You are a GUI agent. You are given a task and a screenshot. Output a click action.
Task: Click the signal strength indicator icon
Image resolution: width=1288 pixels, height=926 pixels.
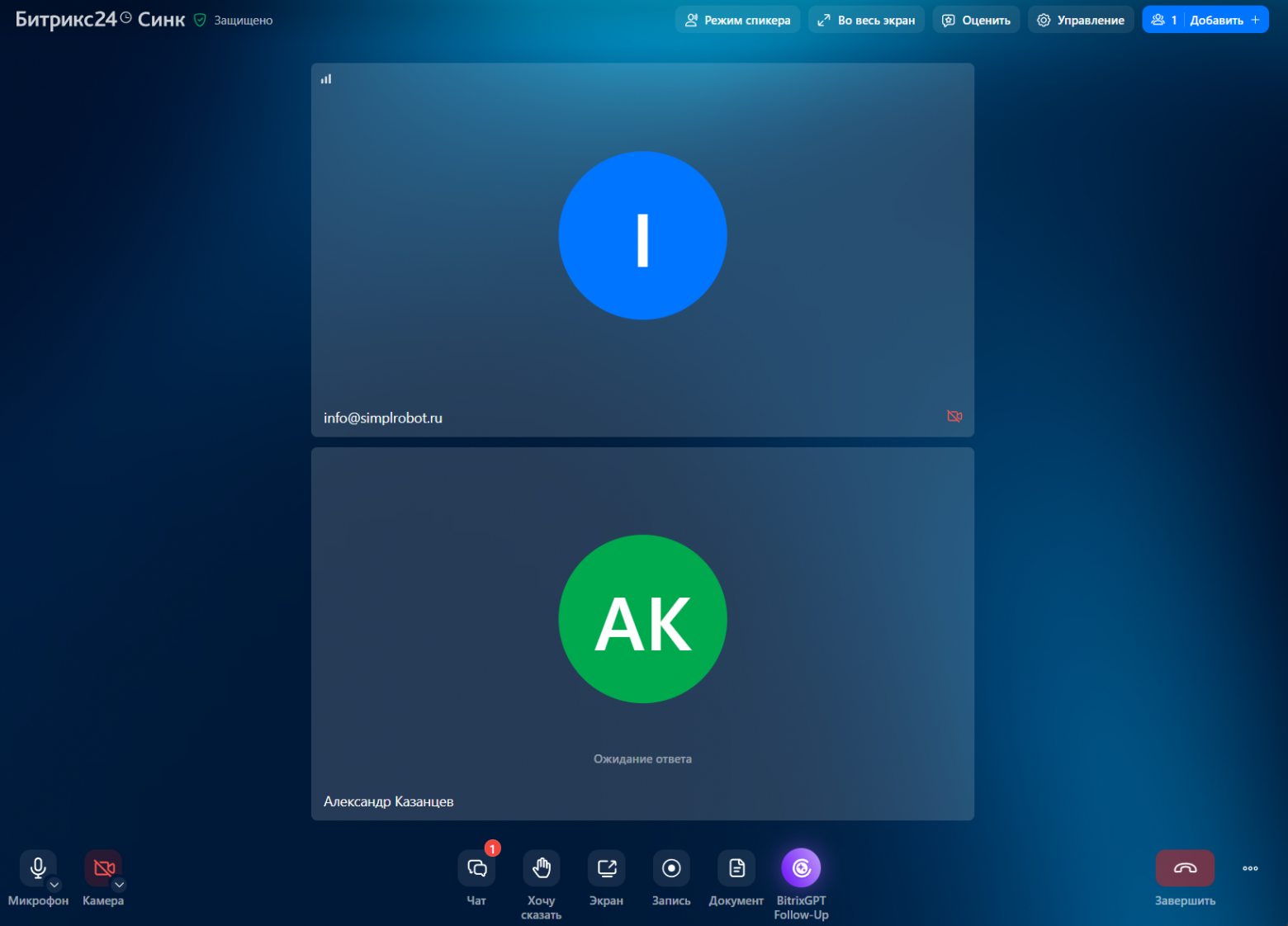tap(326, 79)
